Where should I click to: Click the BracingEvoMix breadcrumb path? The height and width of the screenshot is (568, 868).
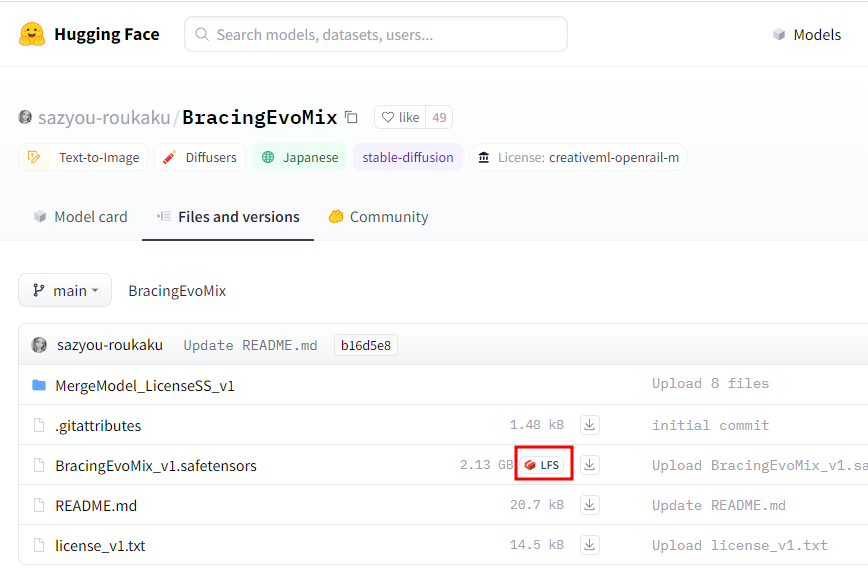click(177, 291)
